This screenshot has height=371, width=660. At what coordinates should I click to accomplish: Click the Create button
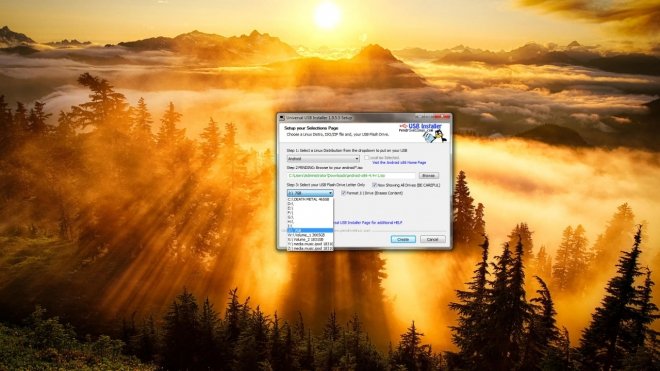pyautogui.click(x=403, y=239)
